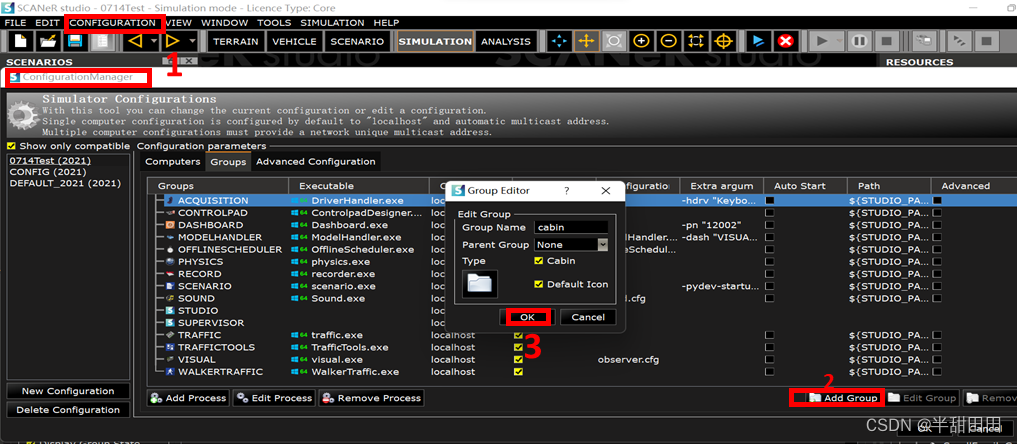Image resolution: width=1017 pixels, height=444 pixels.
Task: Click the zoom out minus icon
Action: 669,41
